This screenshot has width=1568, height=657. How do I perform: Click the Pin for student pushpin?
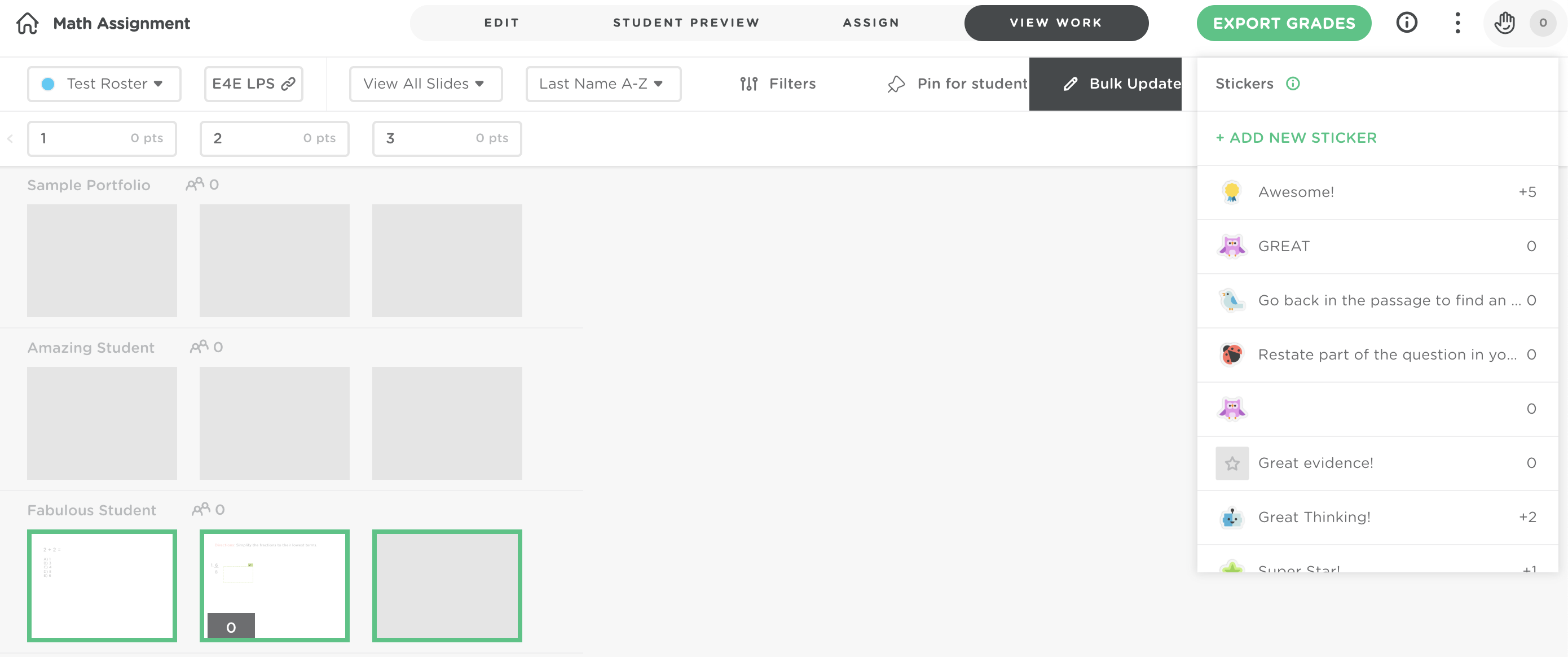(x=896, y=84)
